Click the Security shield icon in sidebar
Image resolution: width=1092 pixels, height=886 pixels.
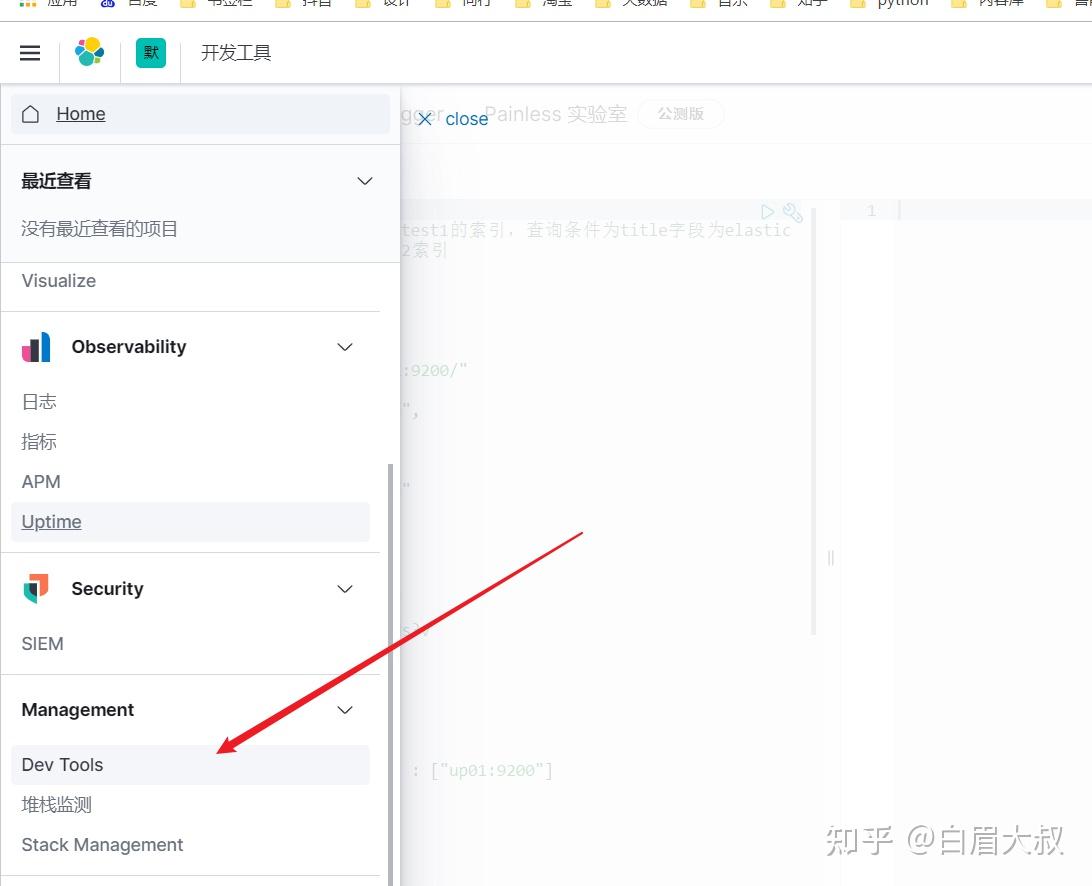[37, 589]
